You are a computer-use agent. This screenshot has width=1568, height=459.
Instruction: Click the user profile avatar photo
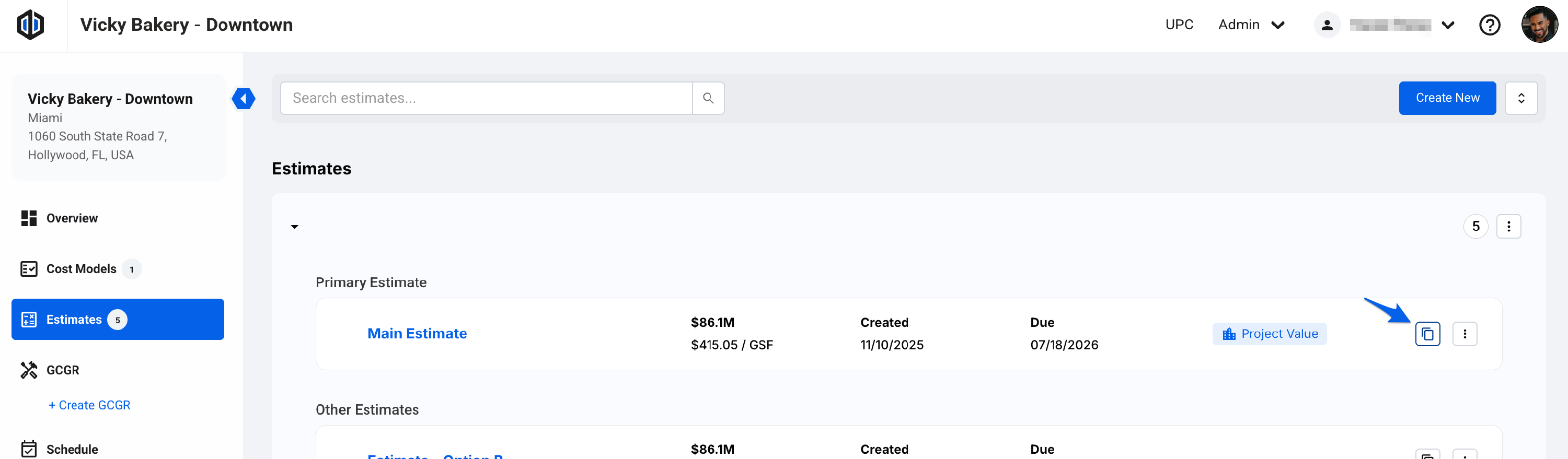coord(1539,25)
